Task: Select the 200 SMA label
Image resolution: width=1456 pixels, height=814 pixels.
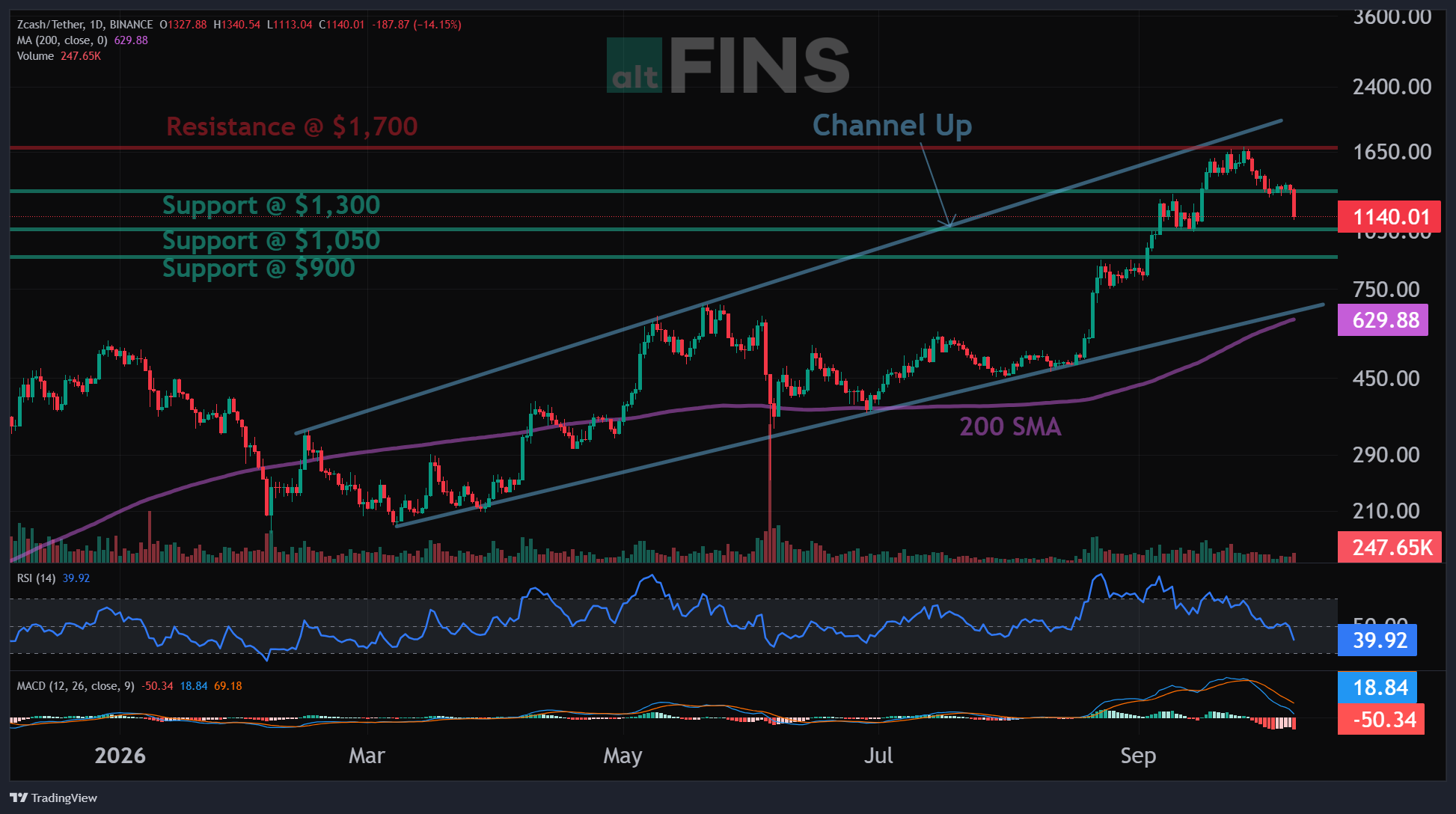Action: [x=1010, y=426]
